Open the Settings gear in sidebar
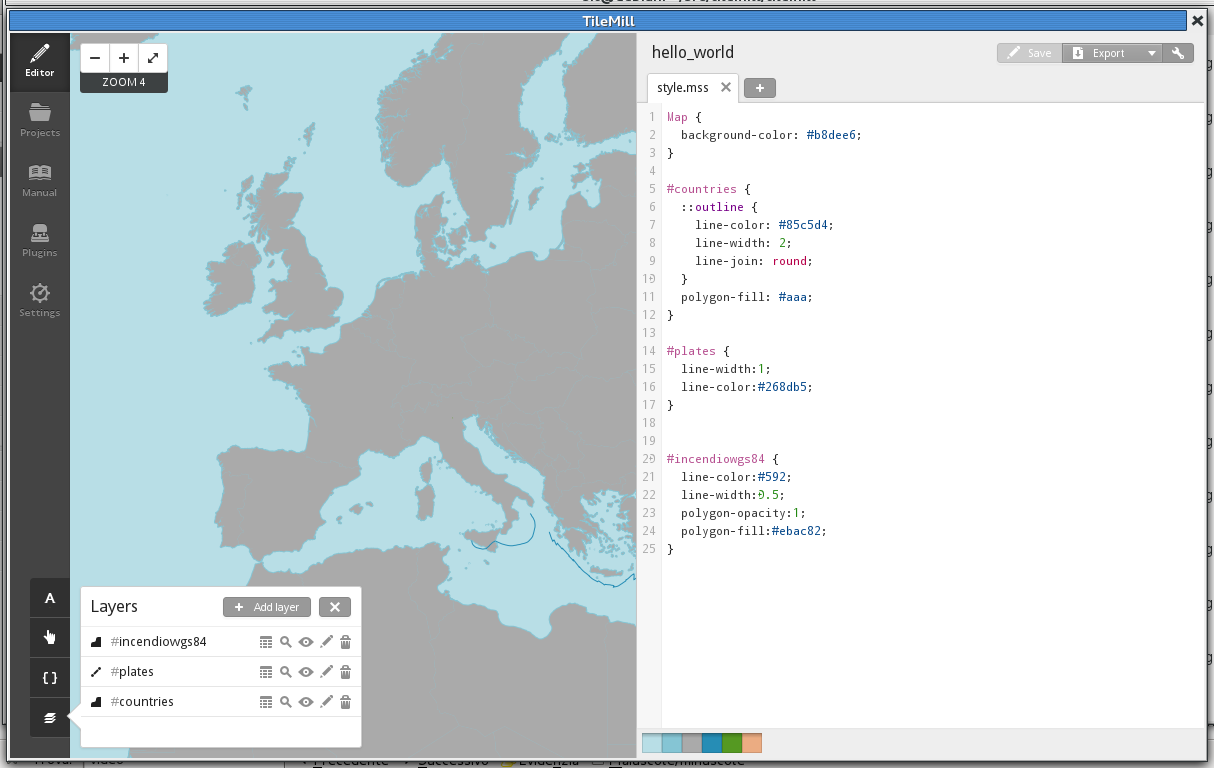Viewport: 1214px width, 768px height. click(x=40, y=299)
